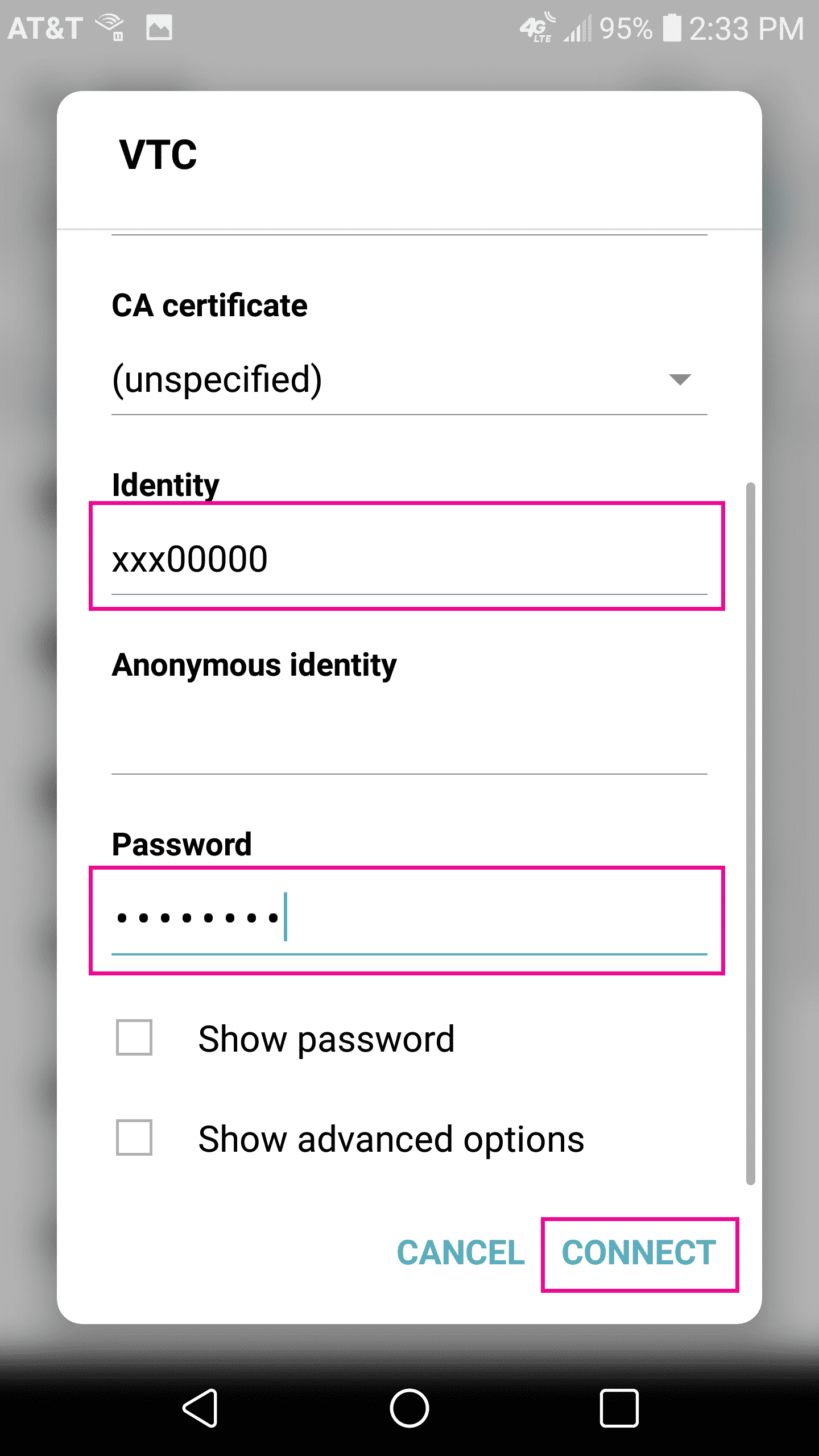Click the dialog's vertical scrollbar
This screenshot has width=819, height=1456.
(x=751, y=834)
